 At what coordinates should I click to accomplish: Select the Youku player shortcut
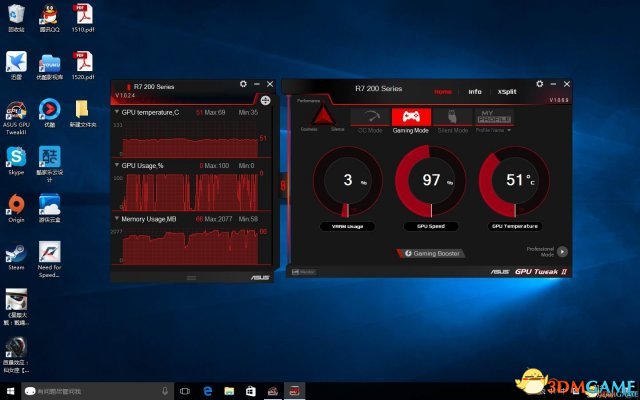[49, 113]
